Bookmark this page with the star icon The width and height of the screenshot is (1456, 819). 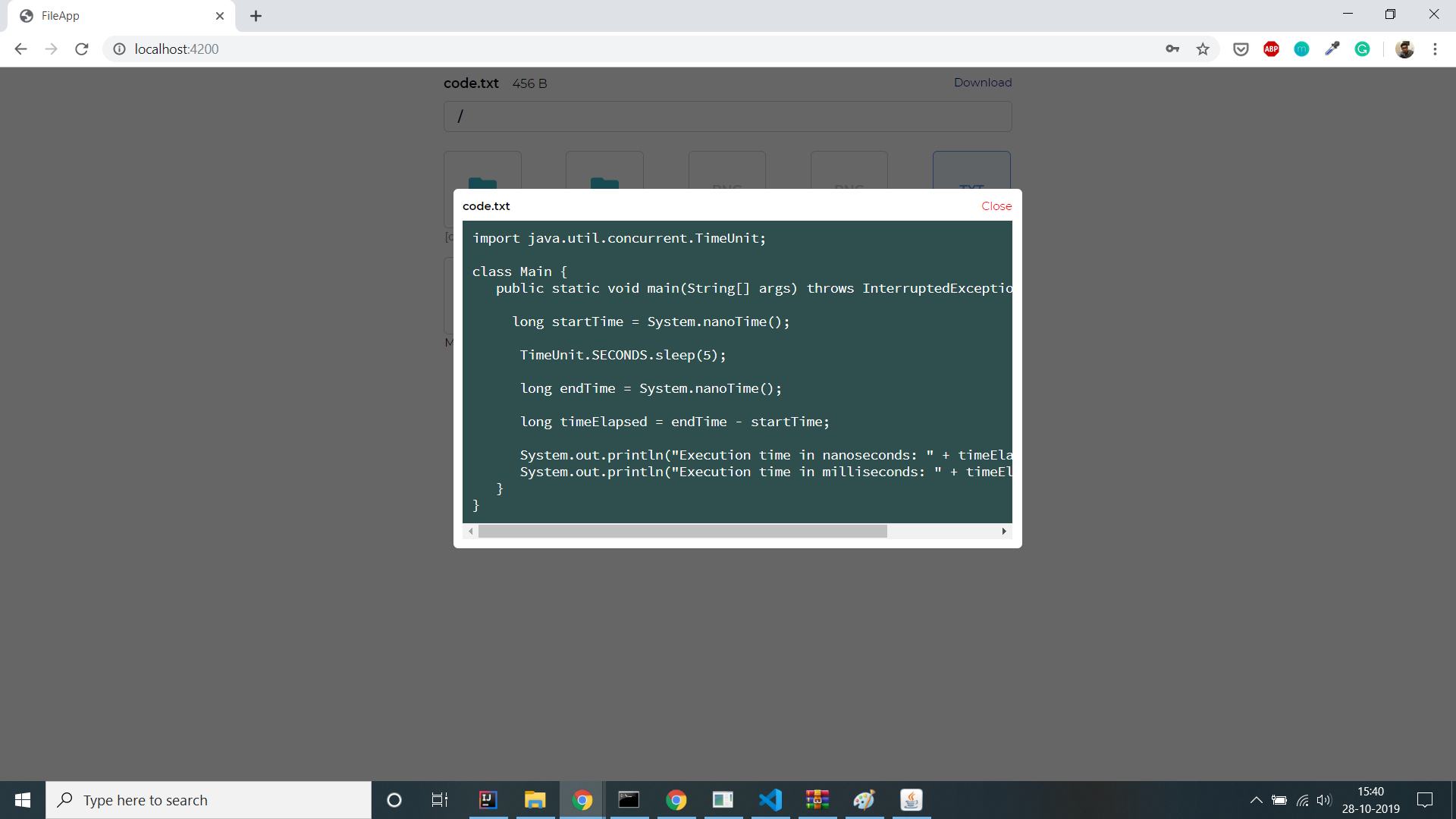pos(1203,49)
